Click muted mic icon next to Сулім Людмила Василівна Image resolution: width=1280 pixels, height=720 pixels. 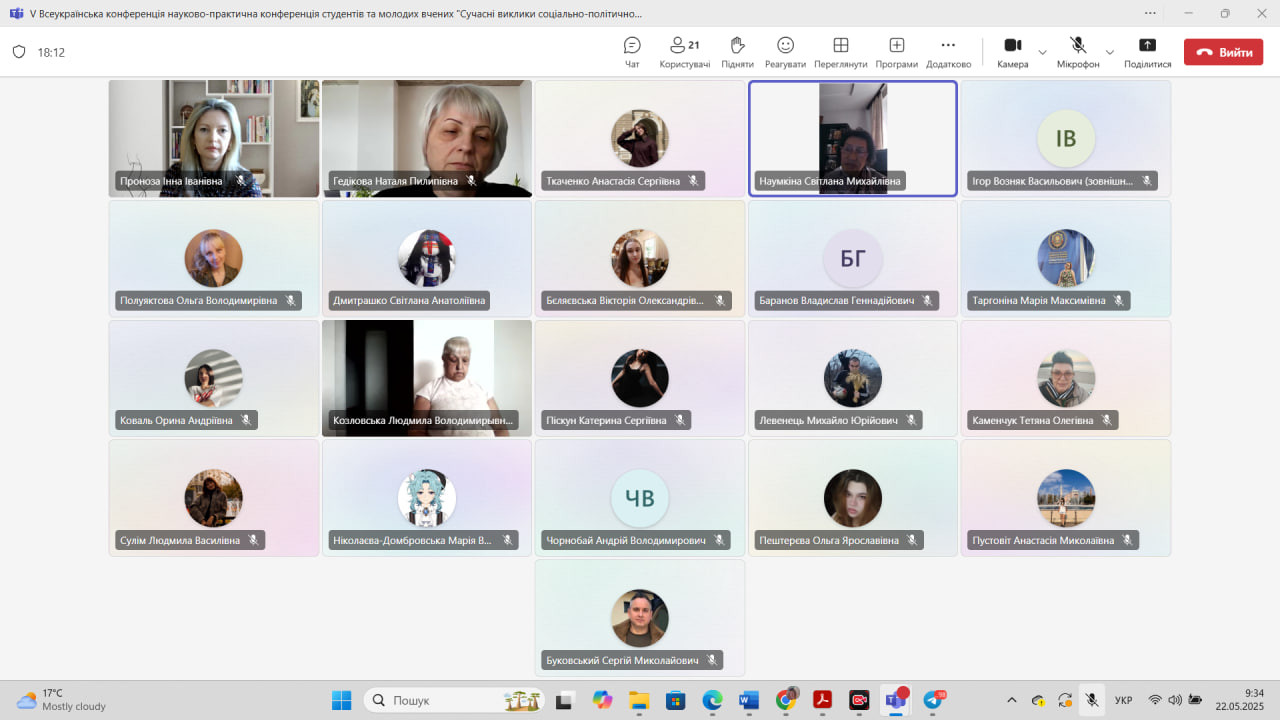click(254, 540)
